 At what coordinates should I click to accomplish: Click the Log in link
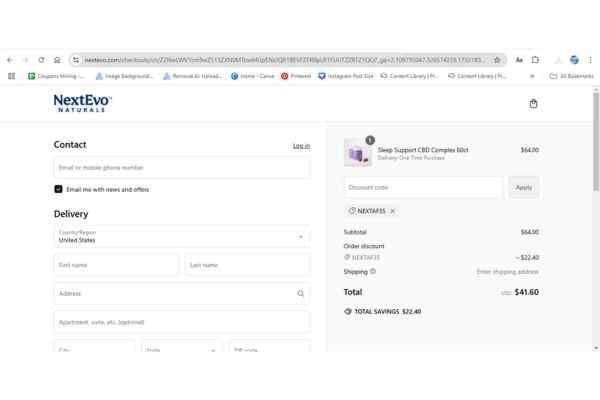(302, 146)
